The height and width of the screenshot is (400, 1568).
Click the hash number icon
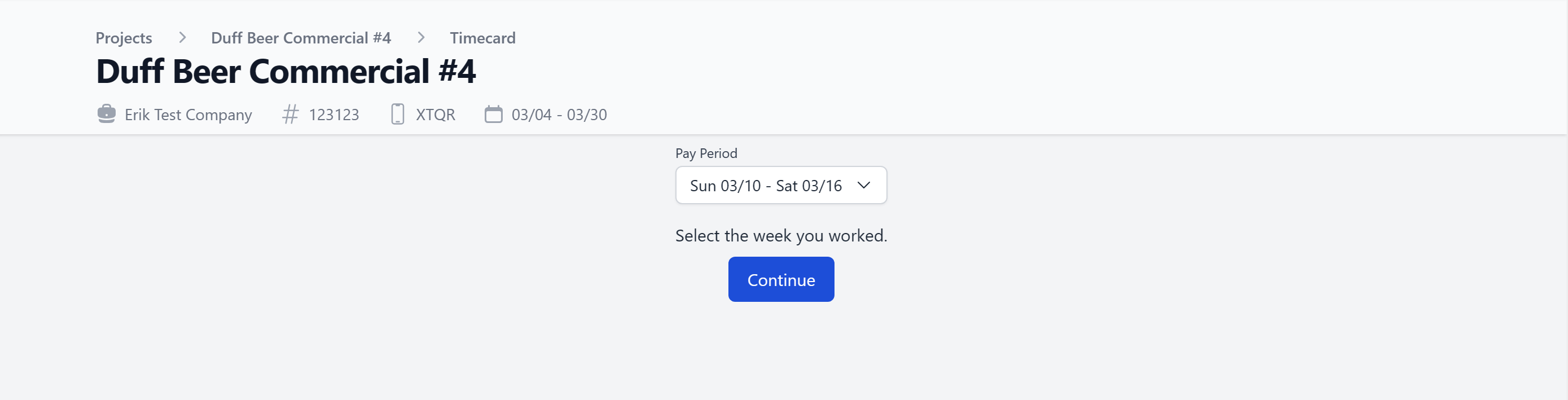(x=291, y=115)
